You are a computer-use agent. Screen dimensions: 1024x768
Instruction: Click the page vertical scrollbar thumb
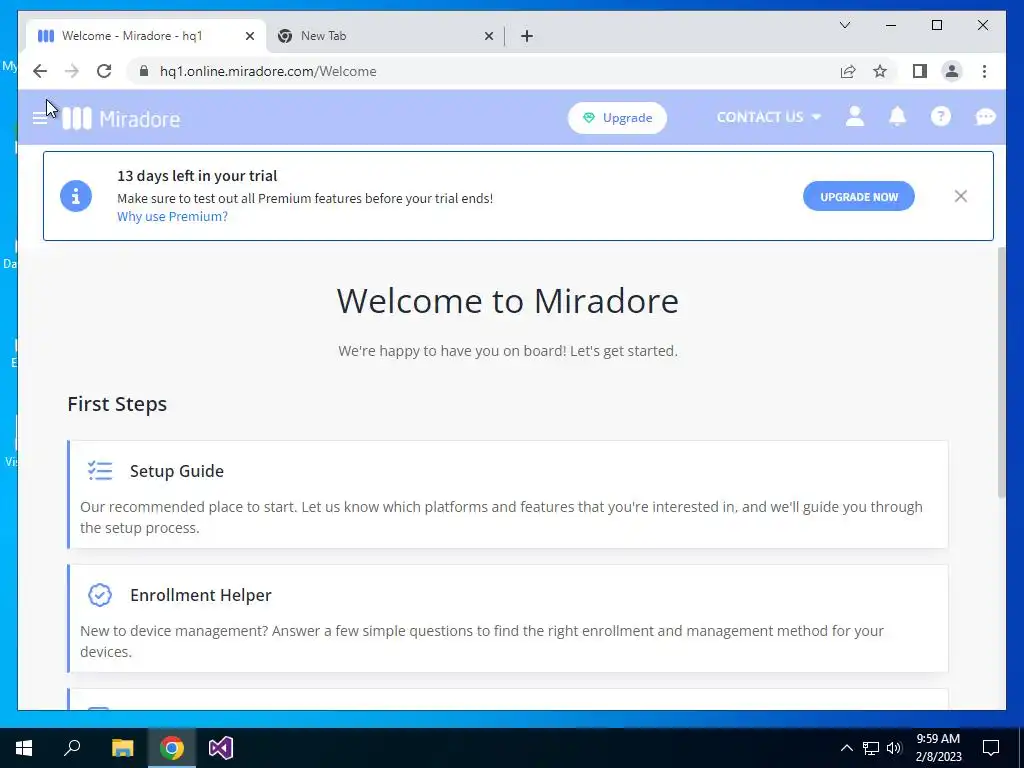[1000, 372]
